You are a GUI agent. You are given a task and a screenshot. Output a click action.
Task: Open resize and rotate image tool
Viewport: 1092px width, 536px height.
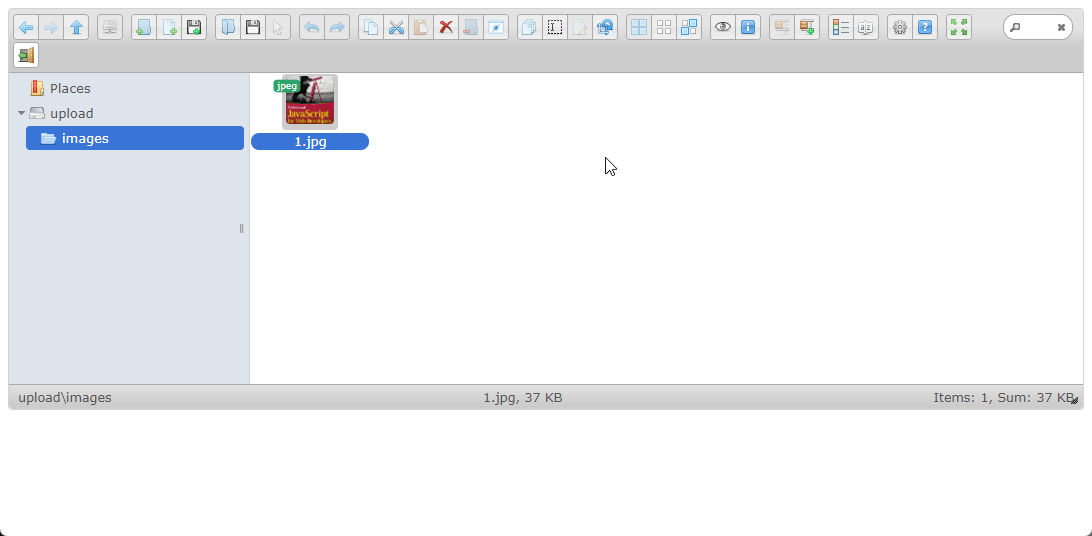[605, 27]
